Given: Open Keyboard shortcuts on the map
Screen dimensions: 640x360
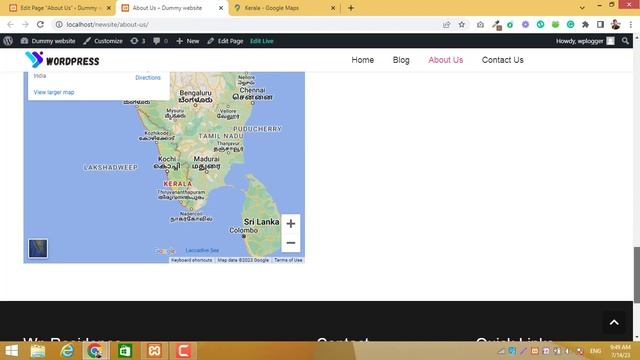Looking at the screenshot, I should click(x=191, y=260).
